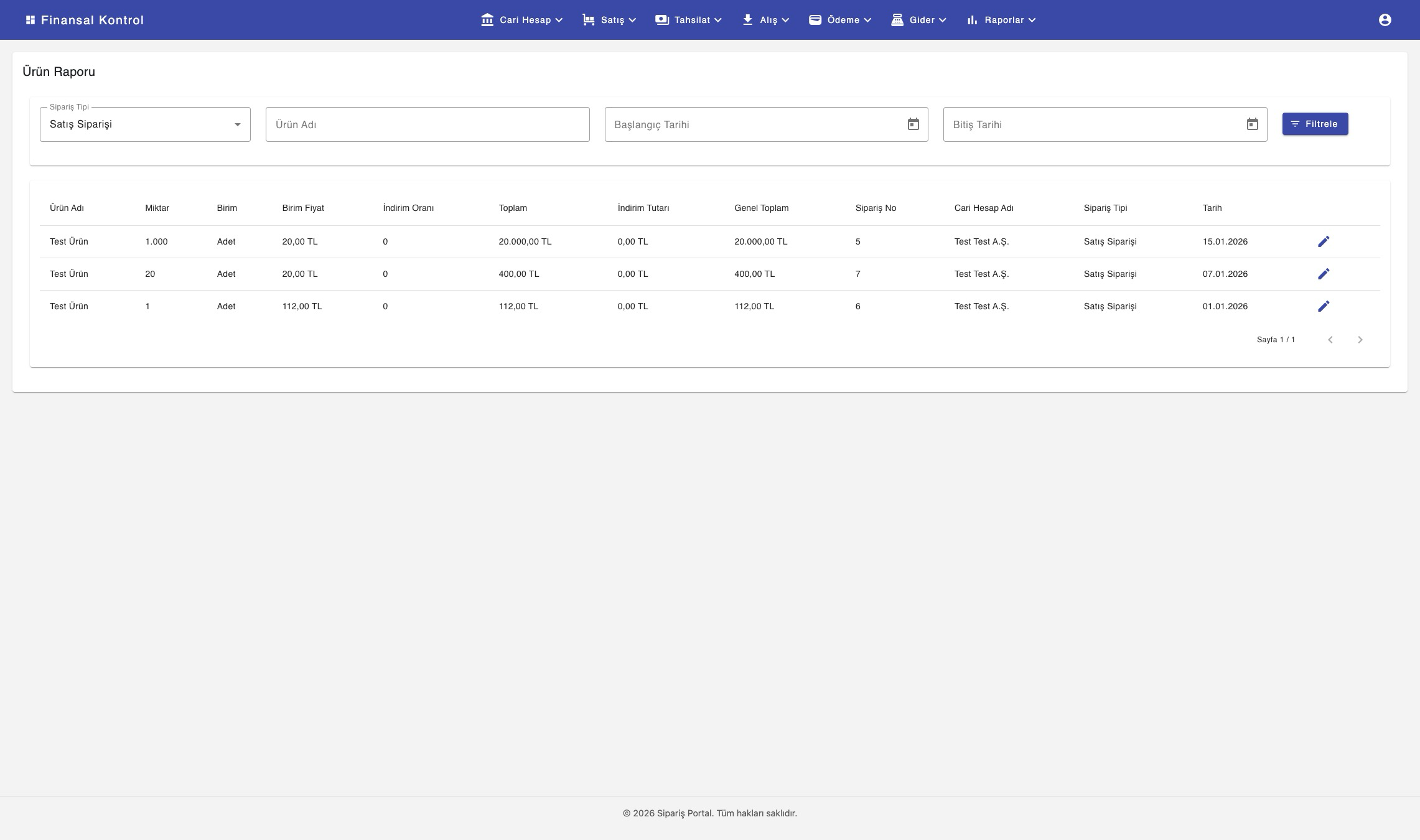Expand the Raporlar menu
The image size is (1420, 840).
(1001, 20)
